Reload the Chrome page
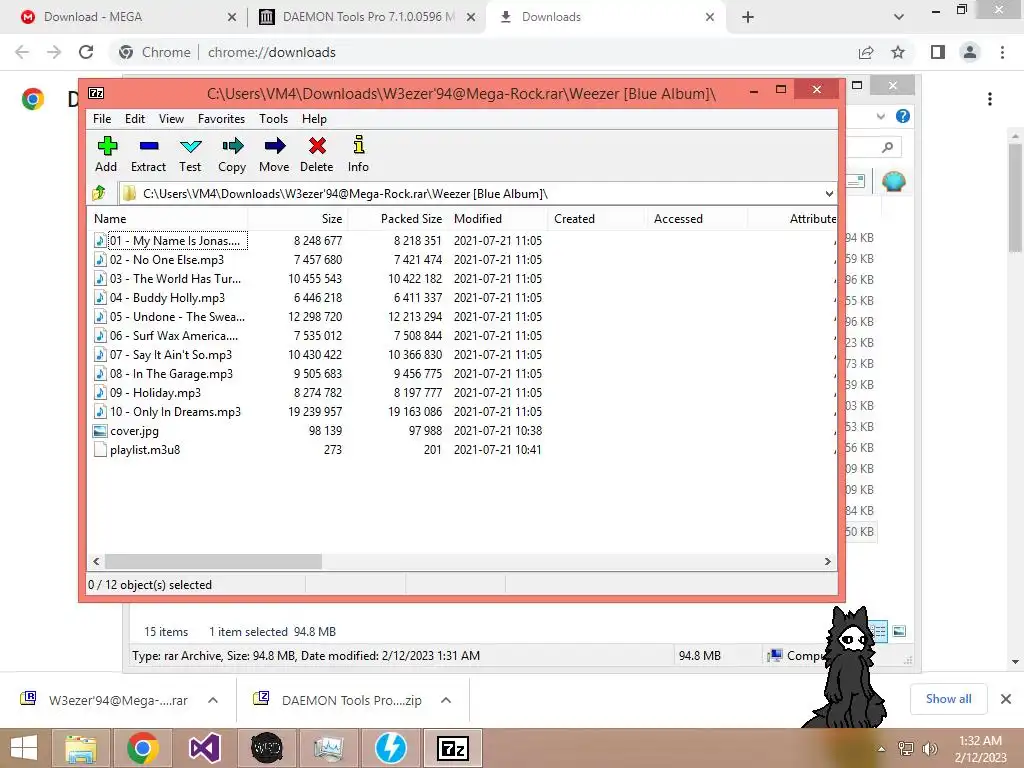The image size is (1024, 768). pos(86,52)
